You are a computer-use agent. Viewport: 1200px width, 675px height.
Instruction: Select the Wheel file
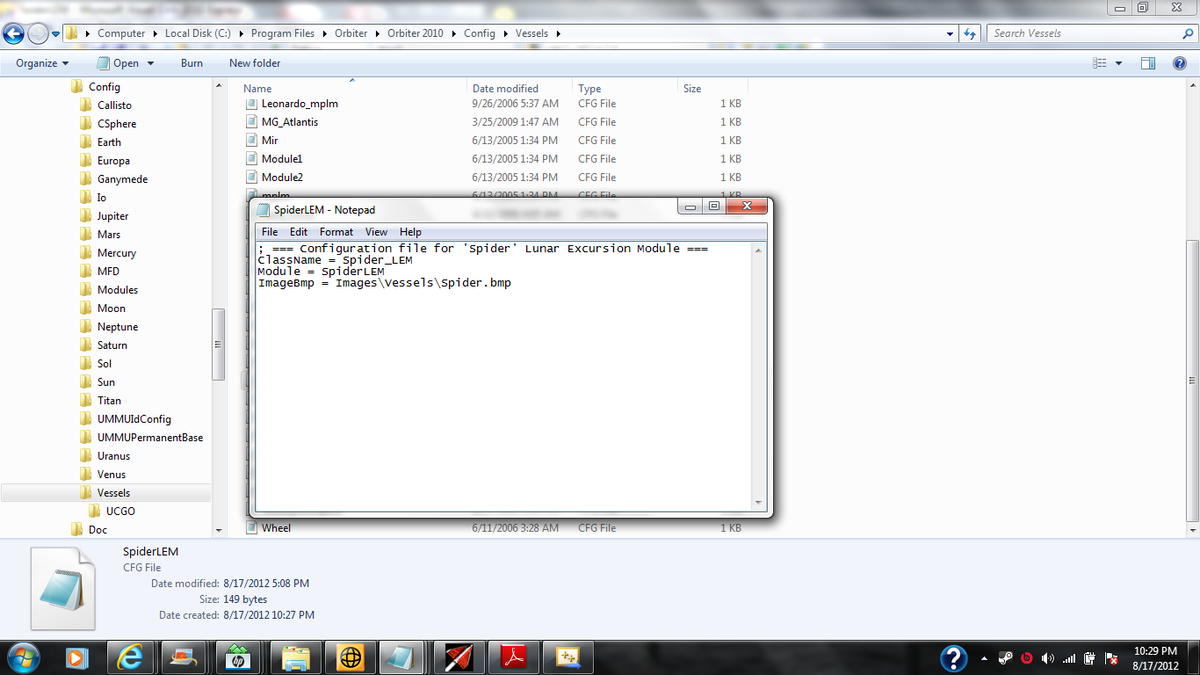(275, 528)
